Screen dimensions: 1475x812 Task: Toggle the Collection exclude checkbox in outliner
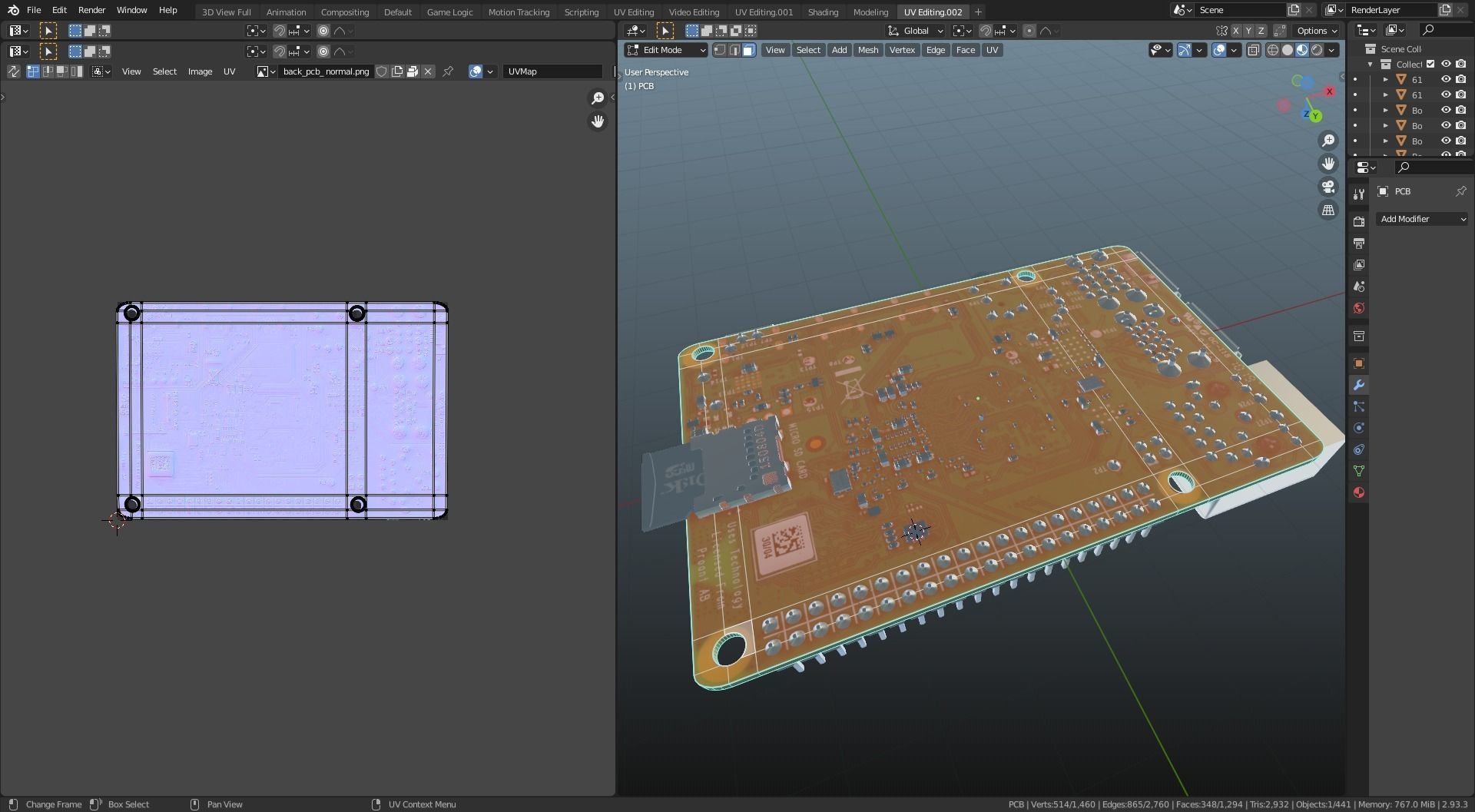1430,64
